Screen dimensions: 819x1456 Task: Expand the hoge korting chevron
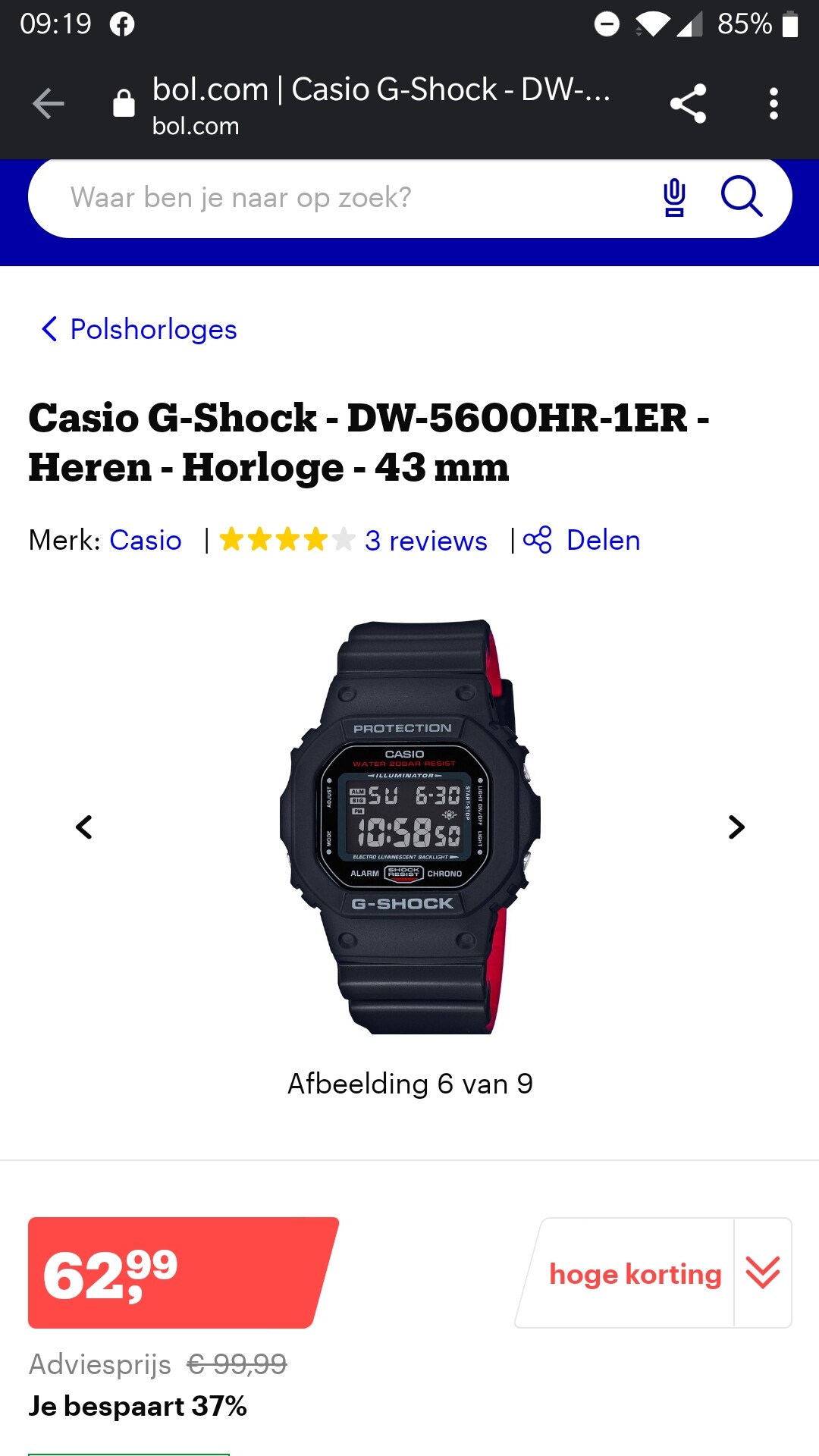(763, 1272)
